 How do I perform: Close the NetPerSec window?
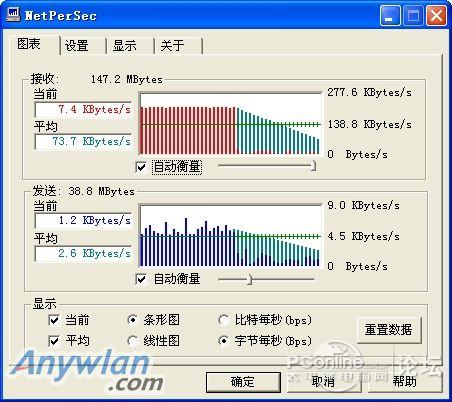point(437,16)
